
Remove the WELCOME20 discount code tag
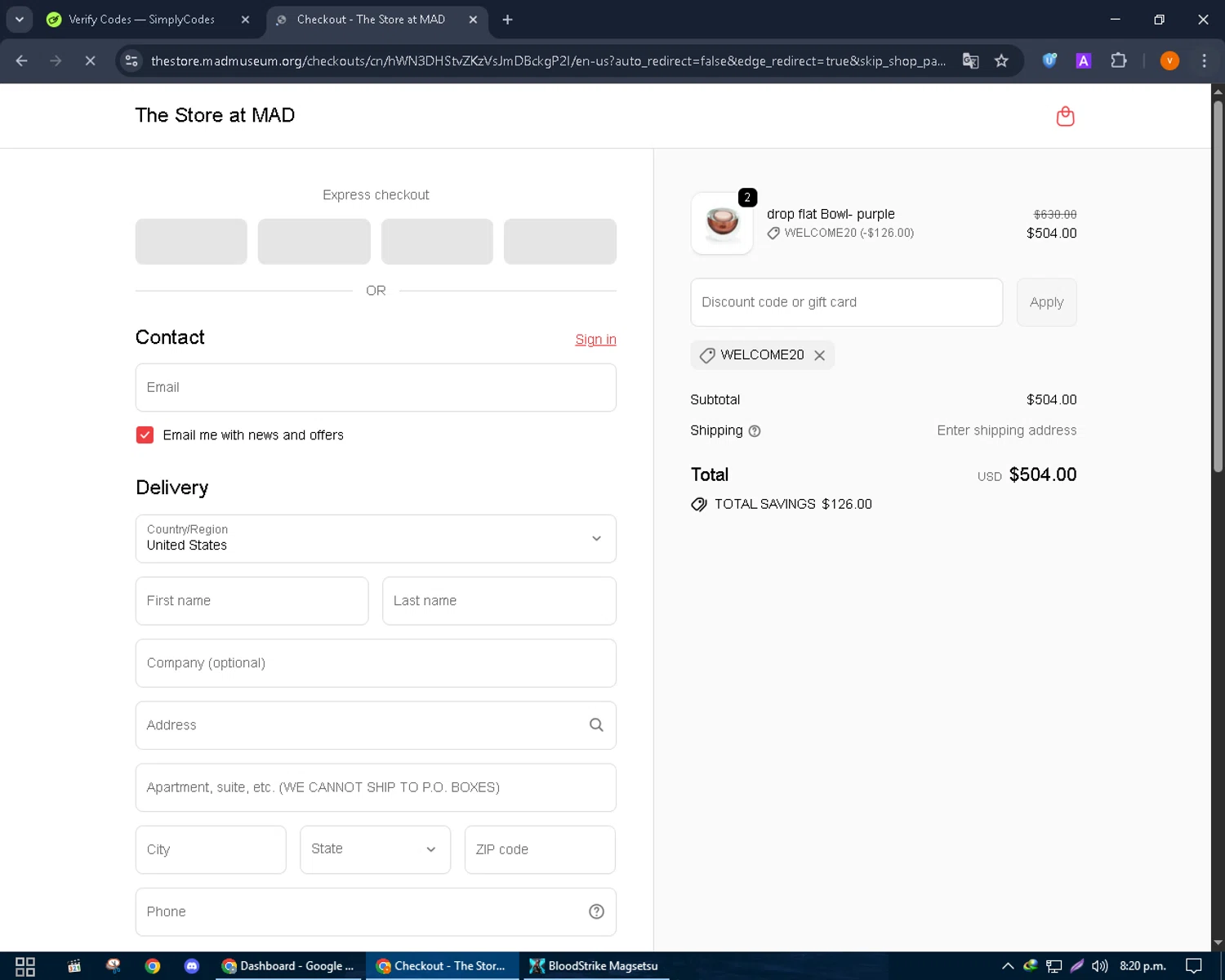tap(819, 355)
